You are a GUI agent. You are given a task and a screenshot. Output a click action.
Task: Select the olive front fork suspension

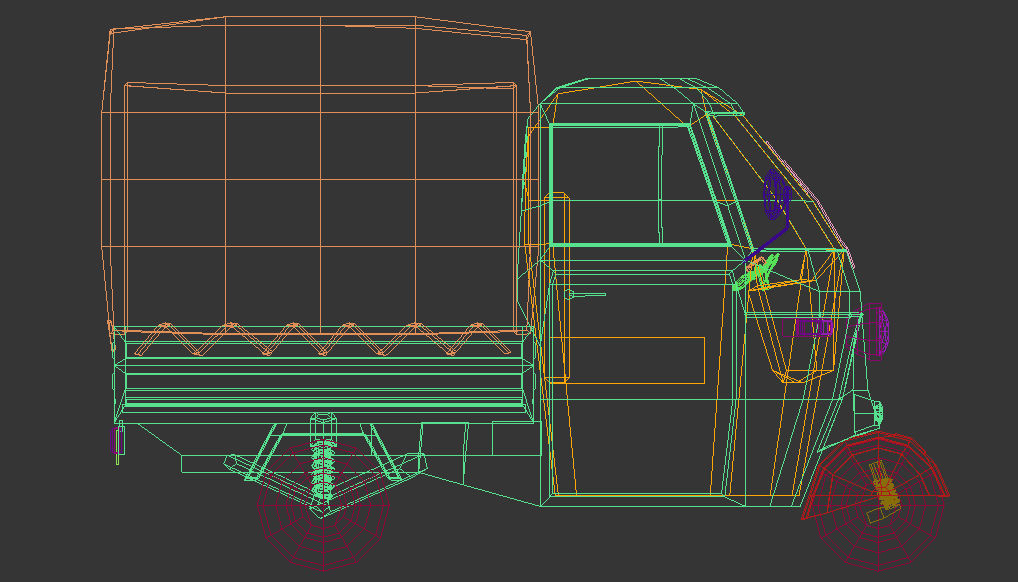click(884, 491)
